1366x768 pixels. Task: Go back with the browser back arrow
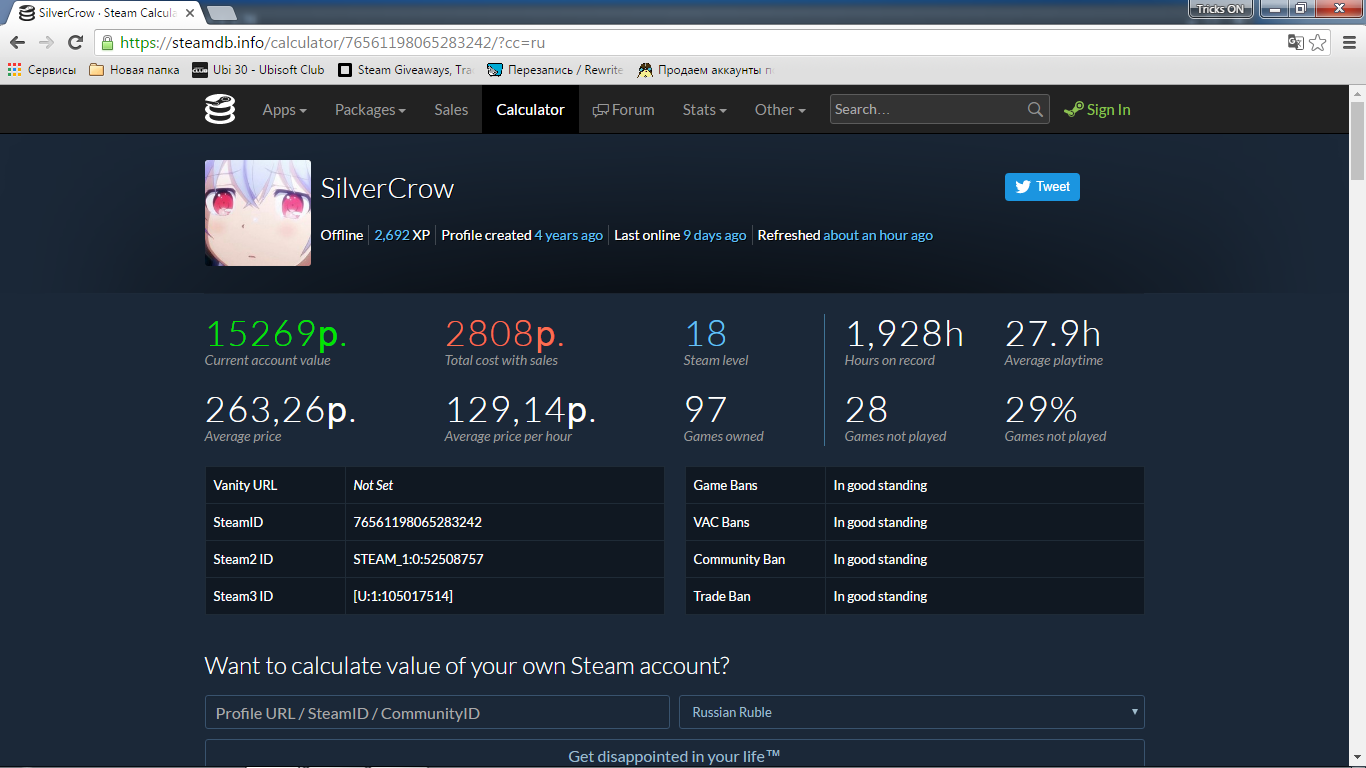(x=17, y=42)
